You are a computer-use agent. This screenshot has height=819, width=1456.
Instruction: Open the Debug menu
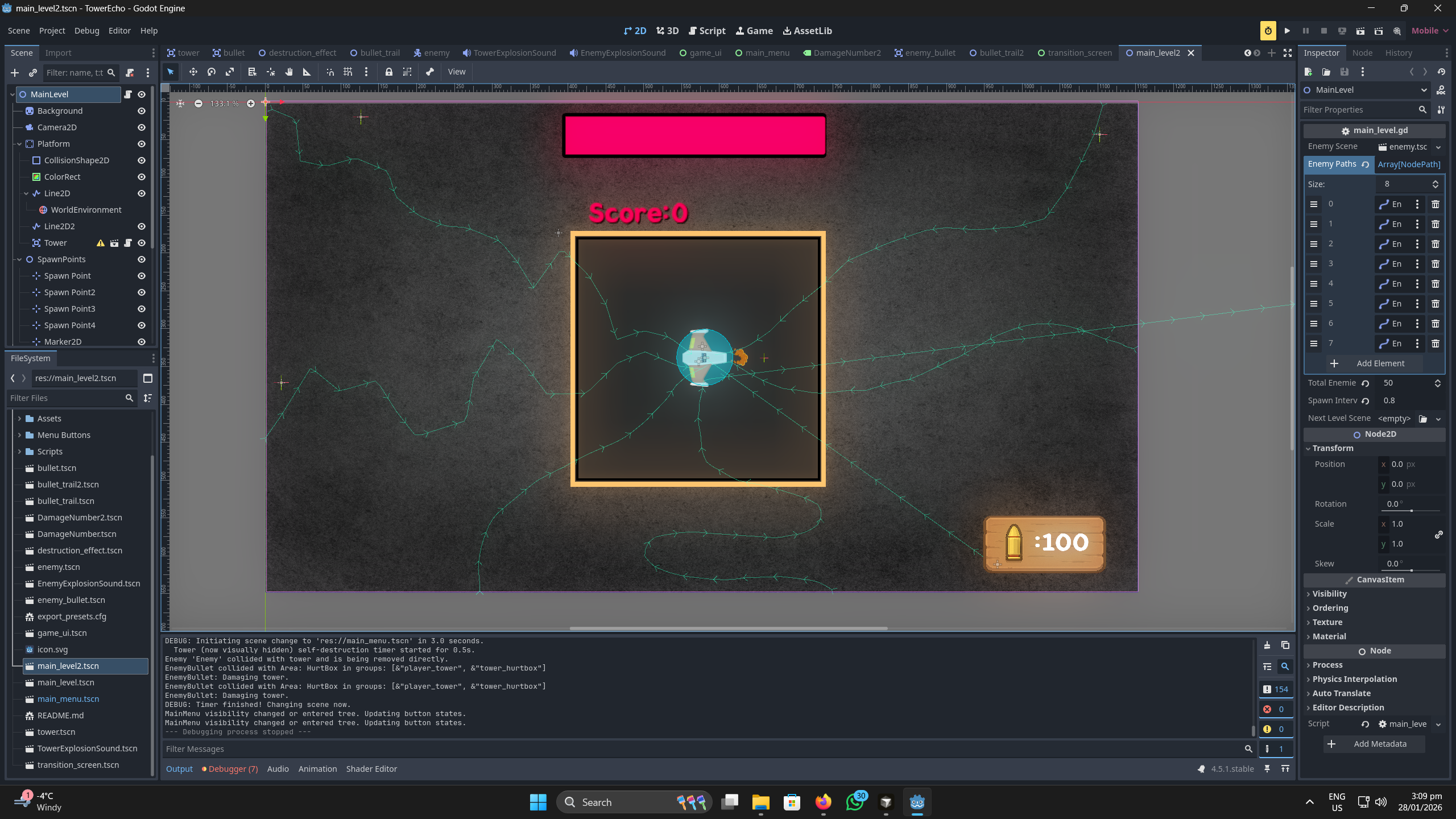point(86,30)
